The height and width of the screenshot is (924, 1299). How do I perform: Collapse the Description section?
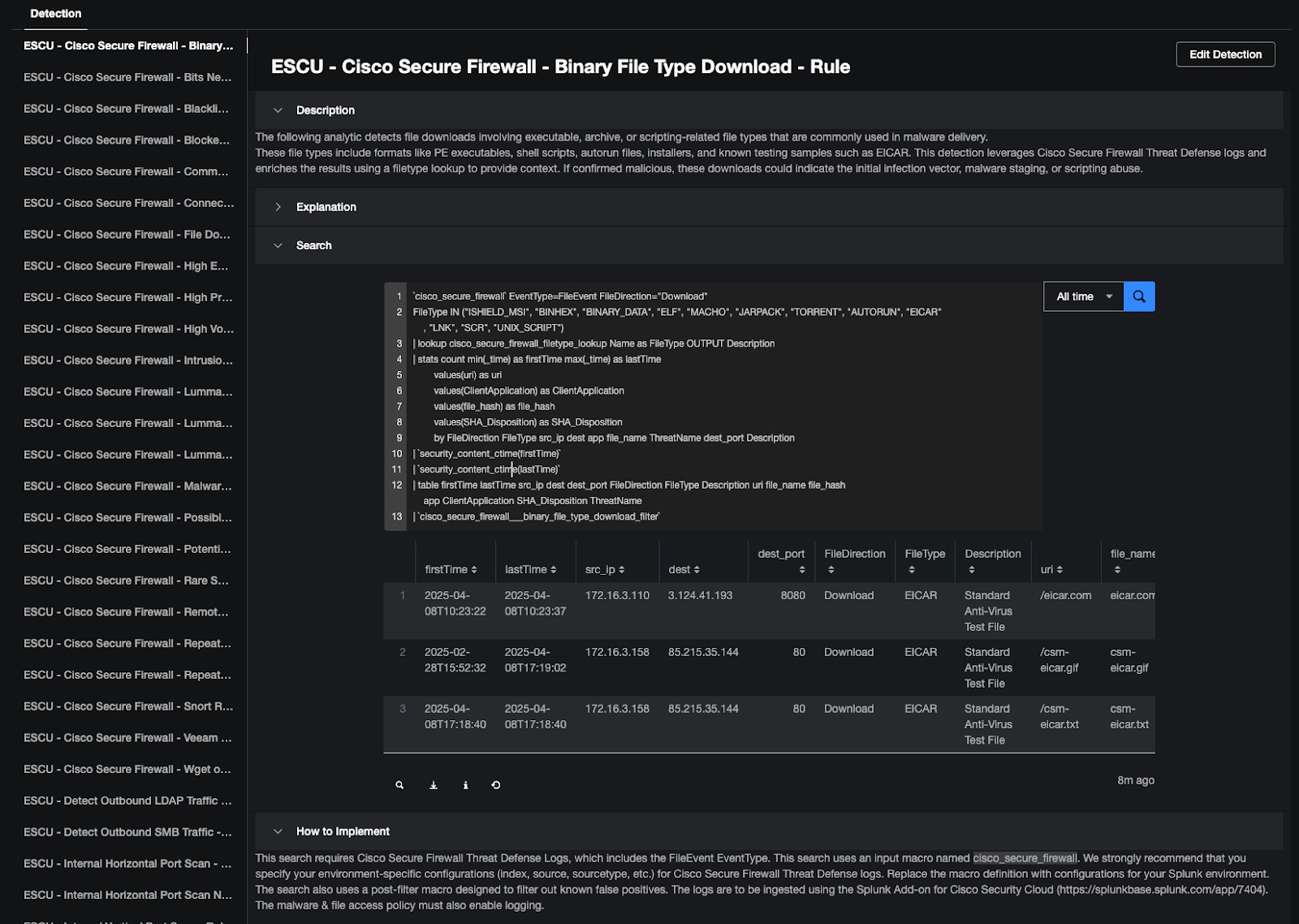[278, 110]
